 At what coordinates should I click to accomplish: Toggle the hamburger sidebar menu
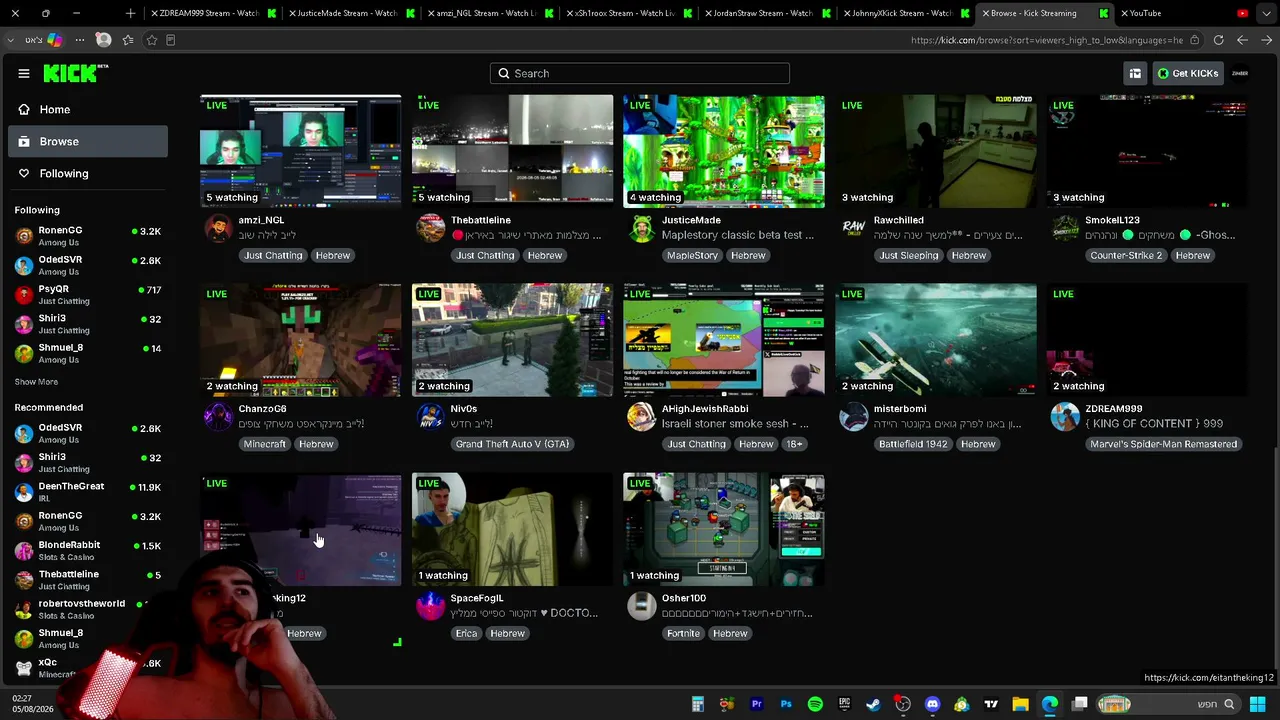[24, 73]
